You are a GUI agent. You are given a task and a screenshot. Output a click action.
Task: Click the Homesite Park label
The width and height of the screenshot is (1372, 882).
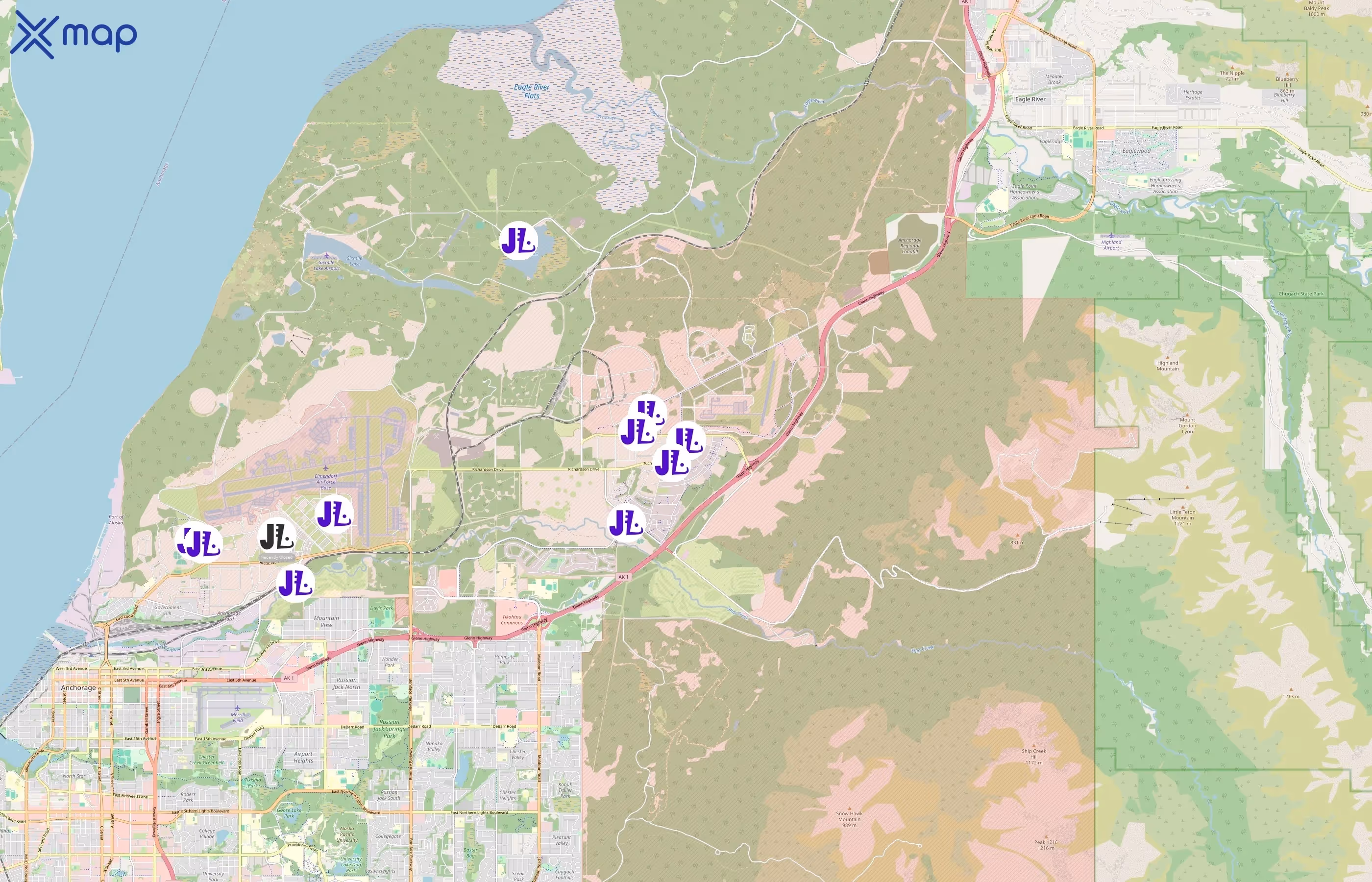pyautogui.click(x=504, y=659)
